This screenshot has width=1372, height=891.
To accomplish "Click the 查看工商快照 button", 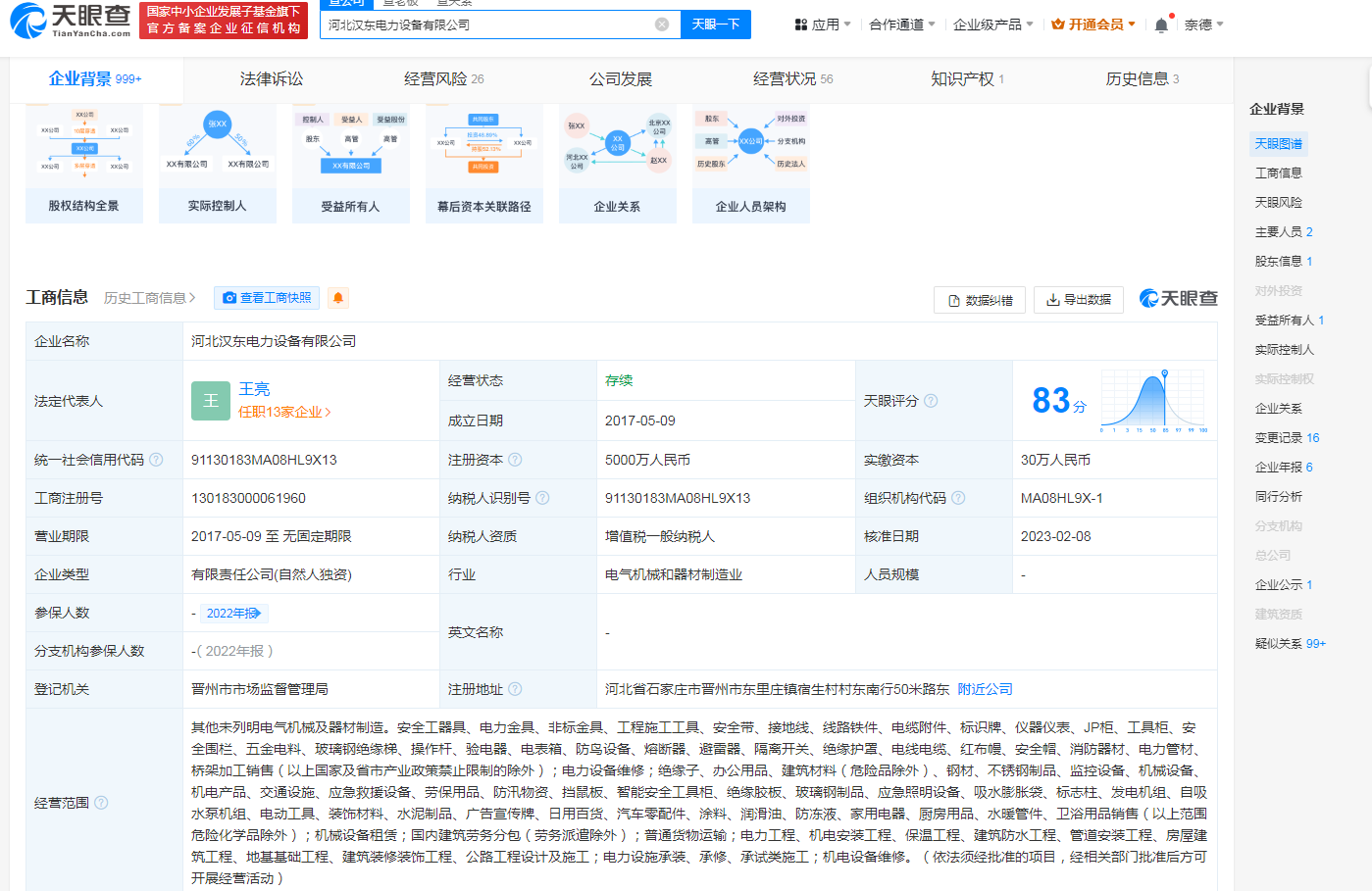I will click(x=267, y=298).
